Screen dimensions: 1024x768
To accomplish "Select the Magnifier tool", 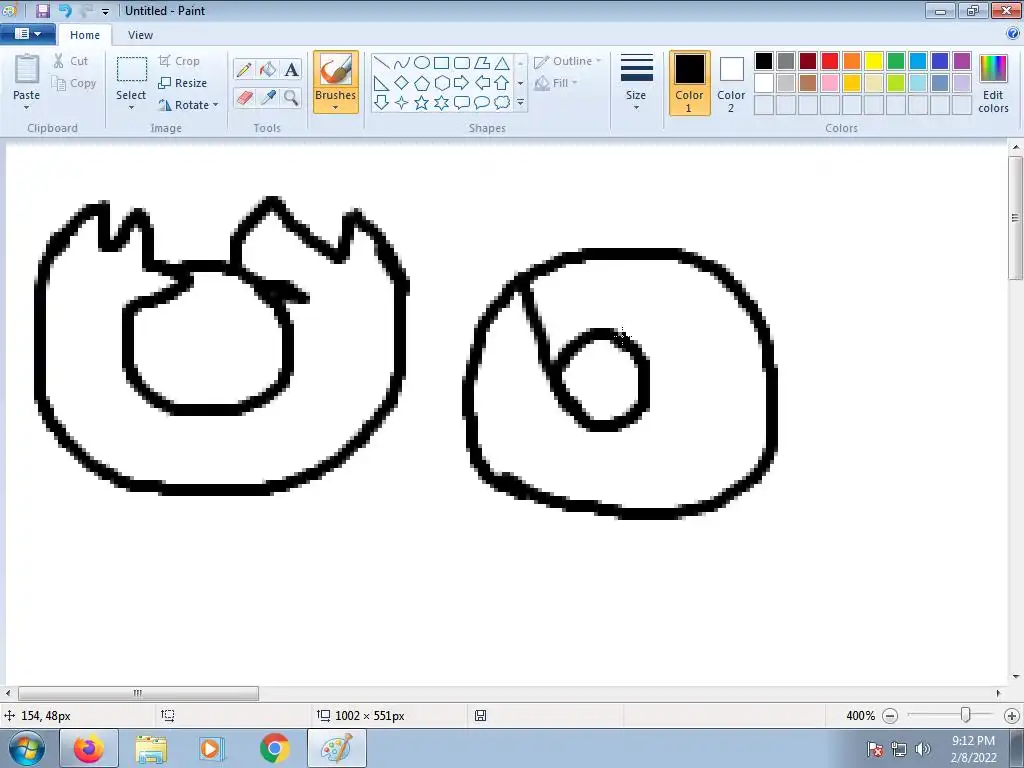I will pos(291,98).
